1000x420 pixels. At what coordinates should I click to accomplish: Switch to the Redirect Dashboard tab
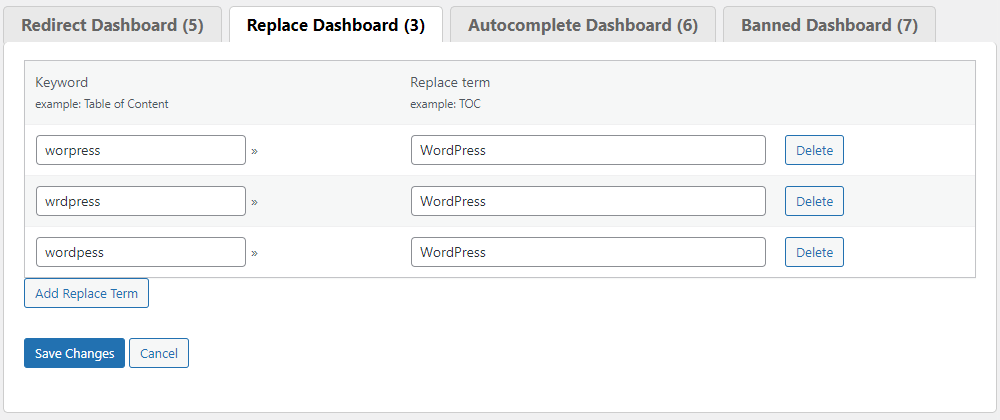coord(112,25)
